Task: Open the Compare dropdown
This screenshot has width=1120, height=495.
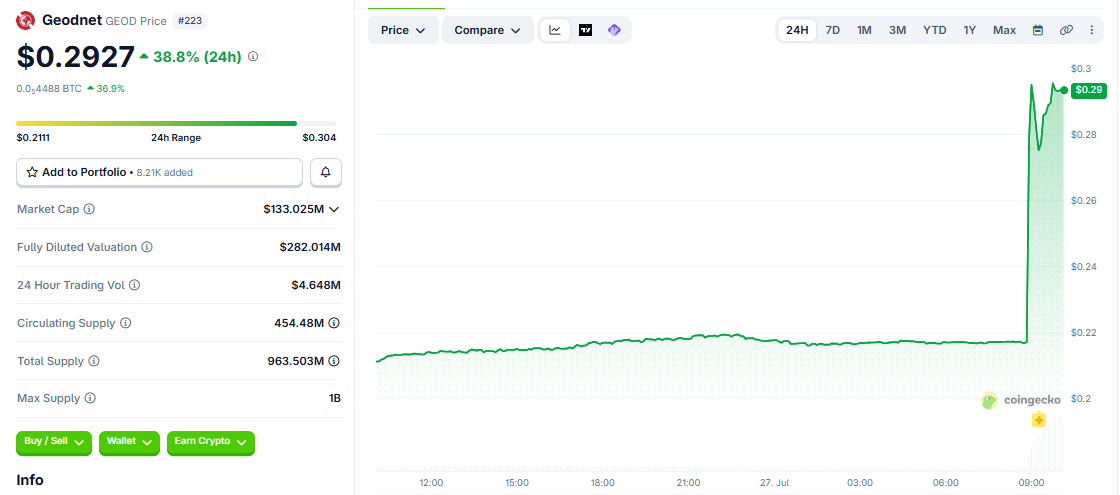Action: click(x=488, y=30)
